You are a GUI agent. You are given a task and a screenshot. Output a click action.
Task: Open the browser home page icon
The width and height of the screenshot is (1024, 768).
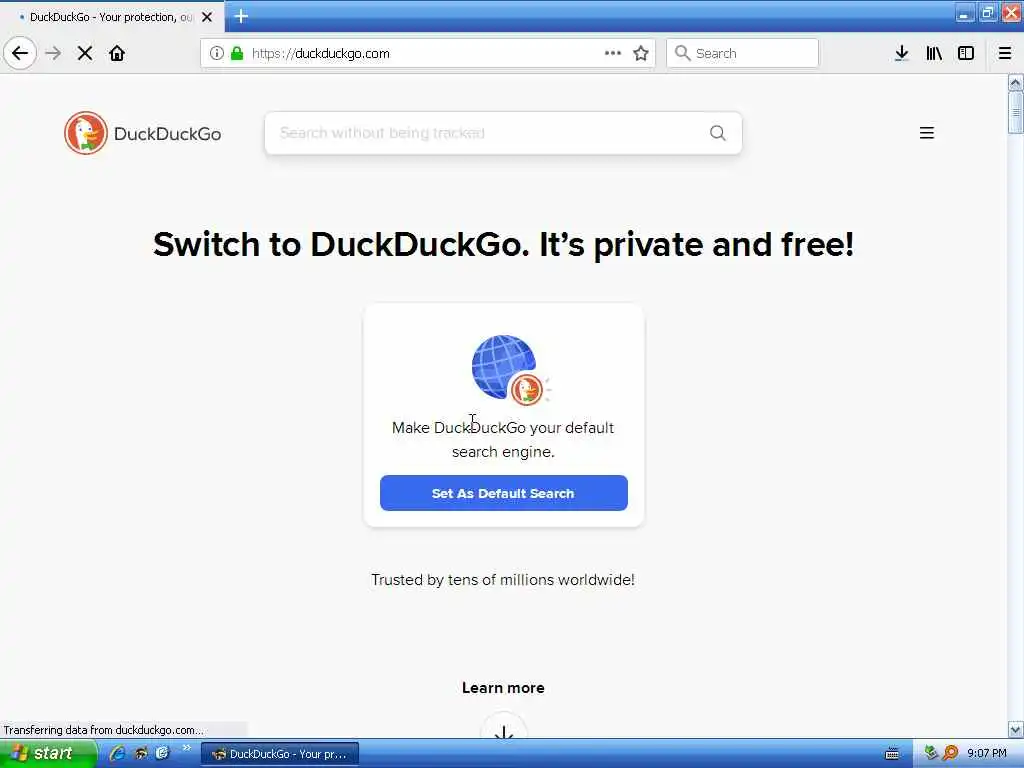[x=117, y=53]
